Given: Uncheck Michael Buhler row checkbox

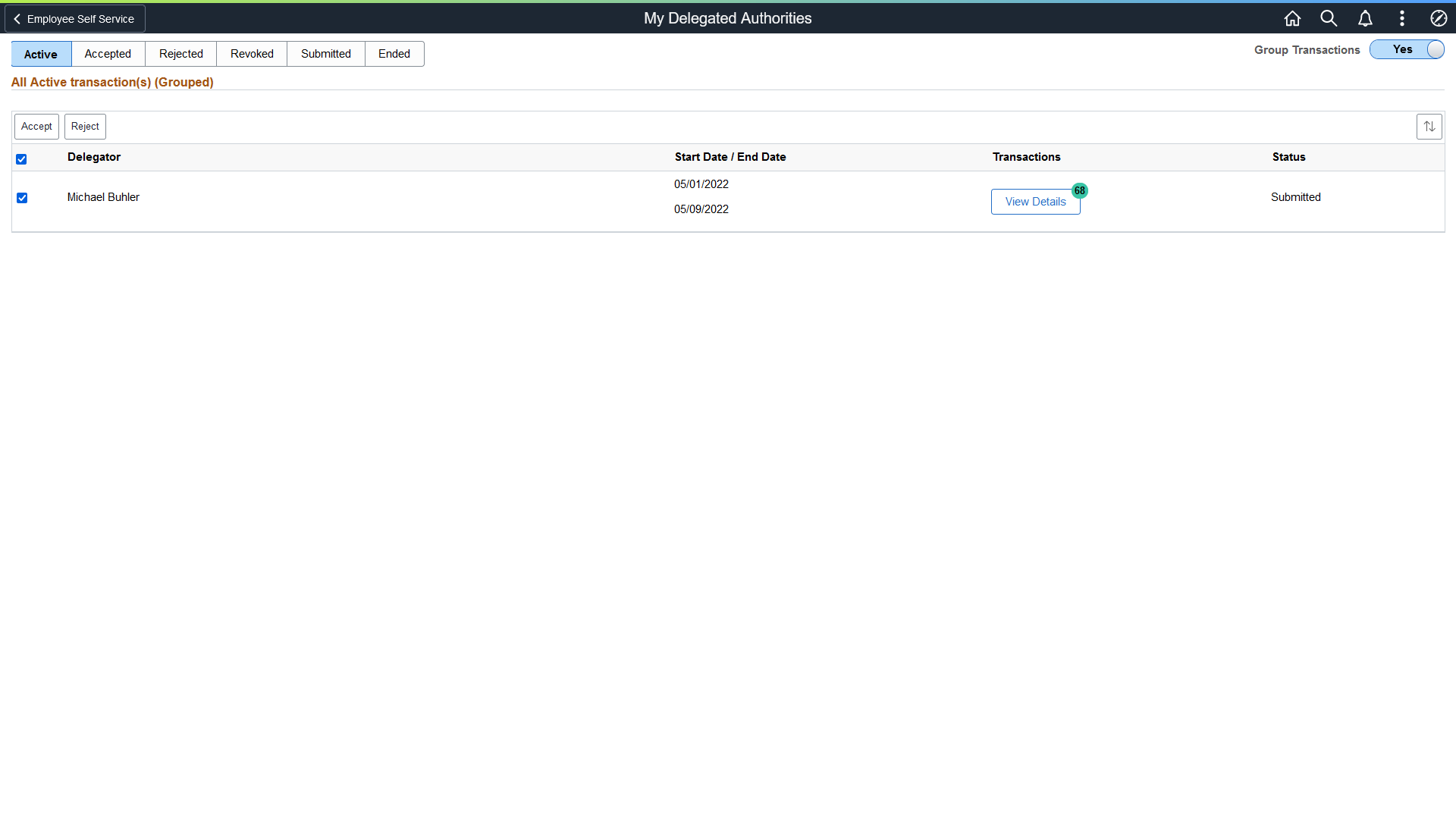Looking at the screenshot, I should [x=22, y=197].
